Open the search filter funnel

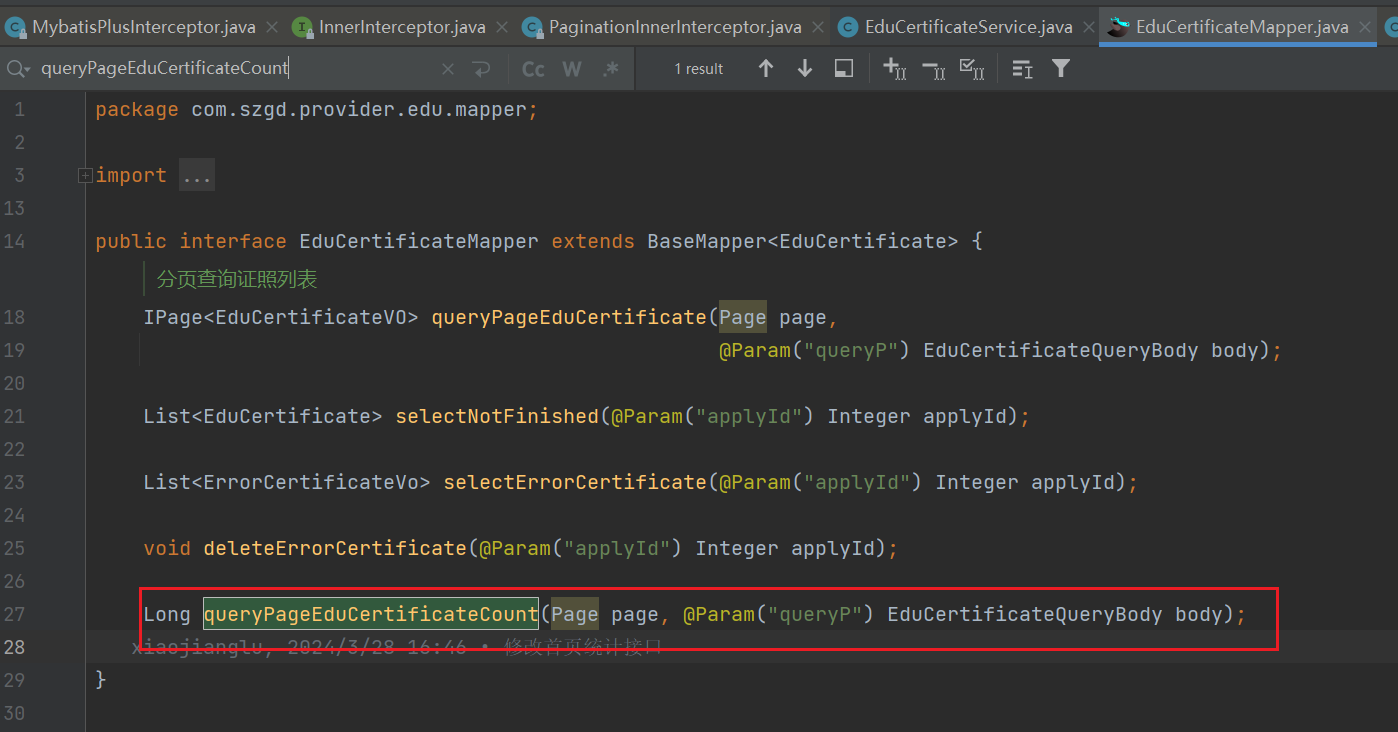tap(1061, 68)
